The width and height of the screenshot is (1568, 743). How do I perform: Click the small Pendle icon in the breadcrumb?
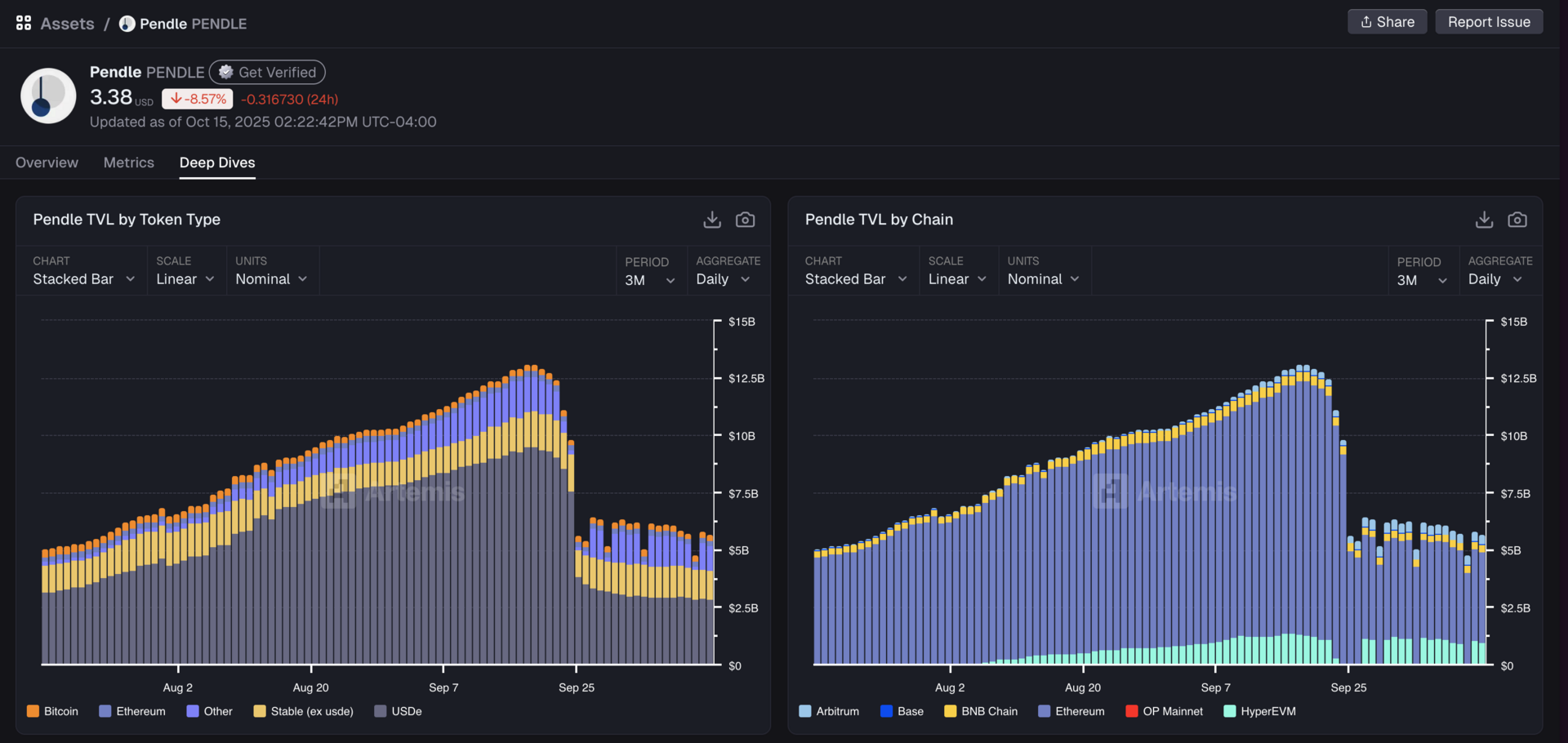pos(127,24)
